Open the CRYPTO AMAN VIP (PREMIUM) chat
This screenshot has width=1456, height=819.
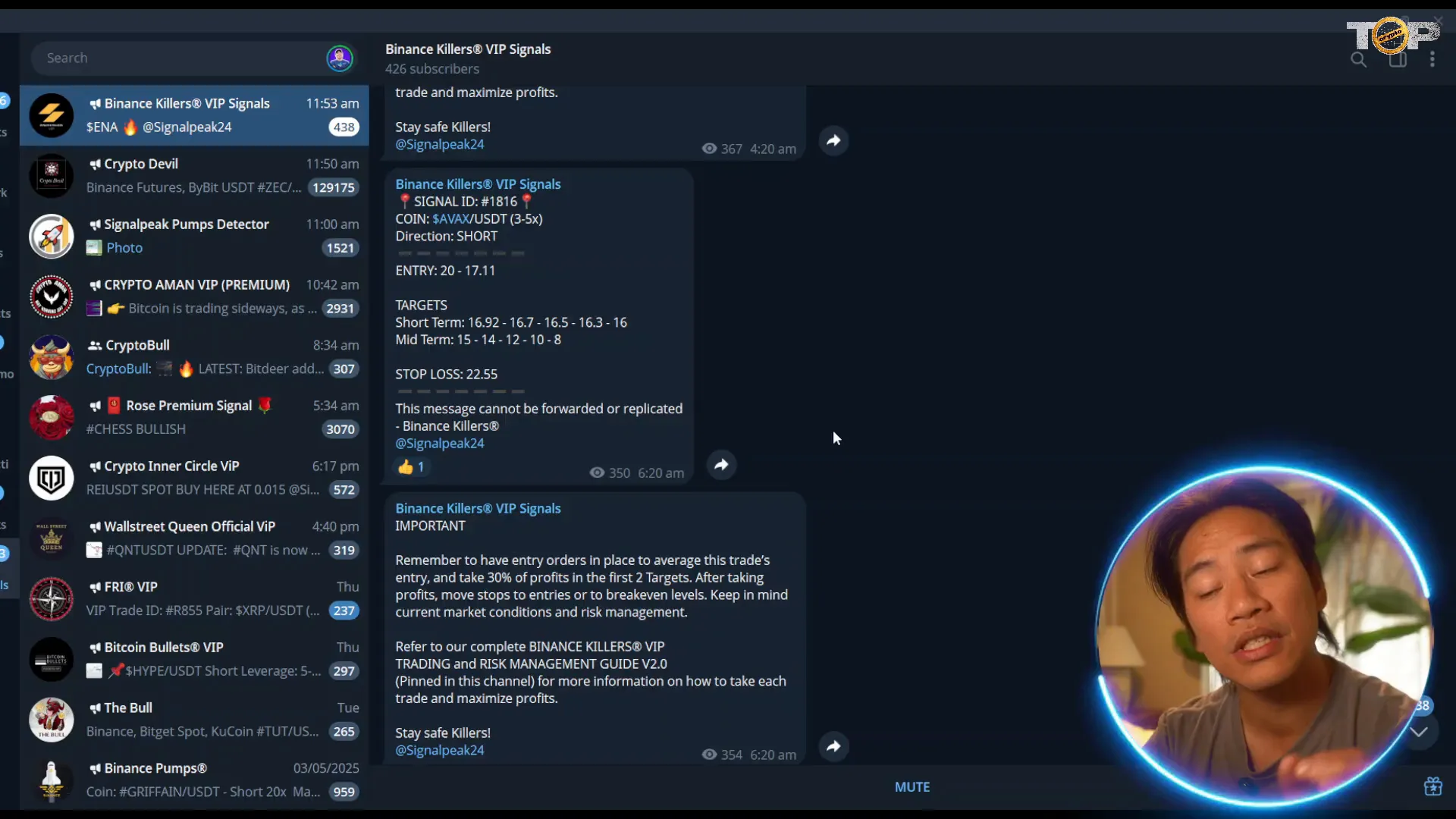194,297
